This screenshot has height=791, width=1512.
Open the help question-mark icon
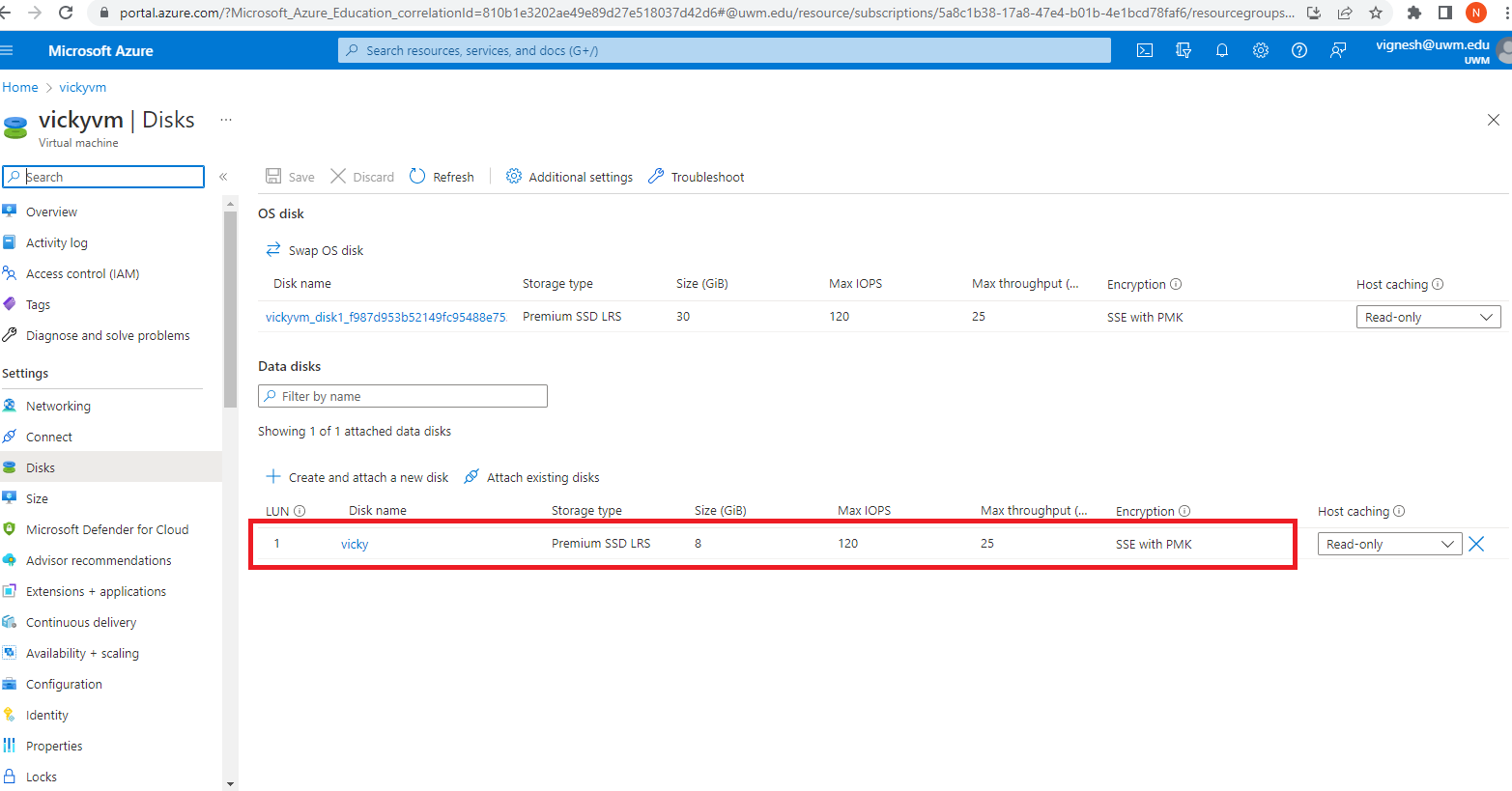[x=1298, y=49]
